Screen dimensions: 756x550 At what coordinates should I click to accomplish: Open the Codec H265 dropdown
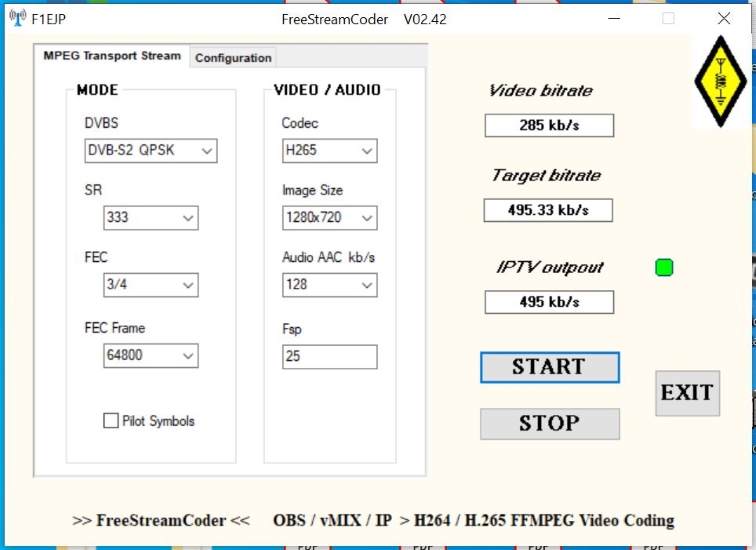[329, 151]
